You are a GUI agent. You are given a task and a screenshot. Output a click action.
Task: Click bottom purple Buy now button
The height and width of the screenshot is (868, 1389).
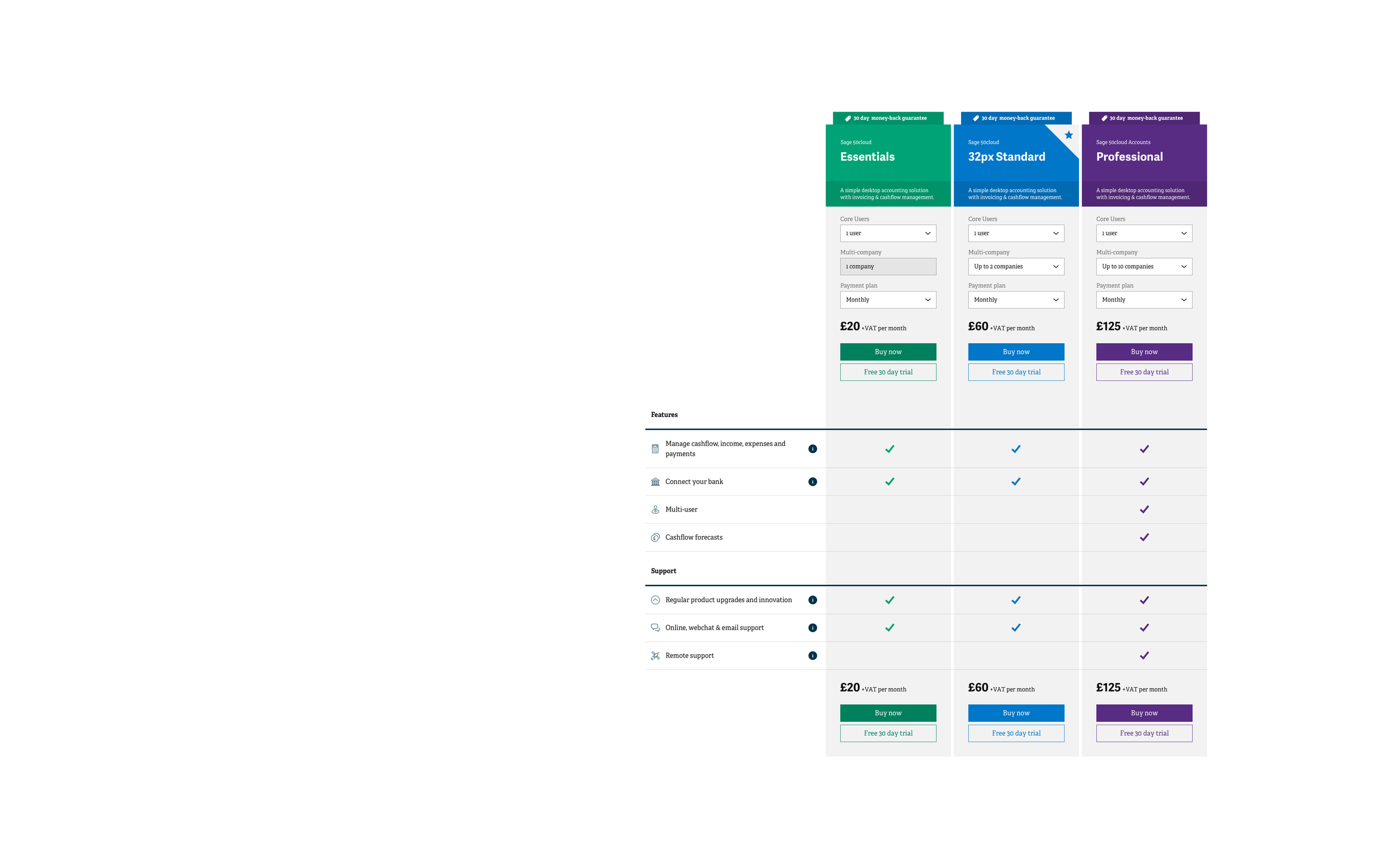[1143, 713]
